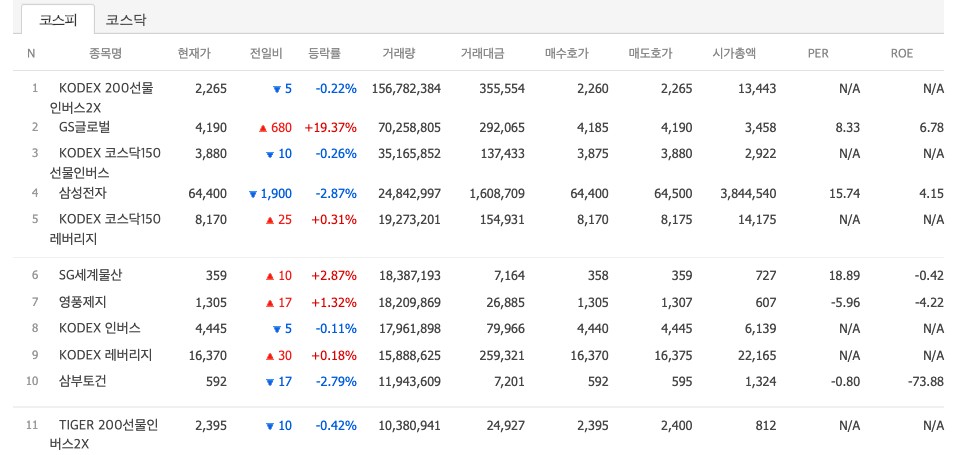This screenshot has height=455, width=957.
Task: Click KODEX 인버스 volume 17,961,898
Action: 409,328
